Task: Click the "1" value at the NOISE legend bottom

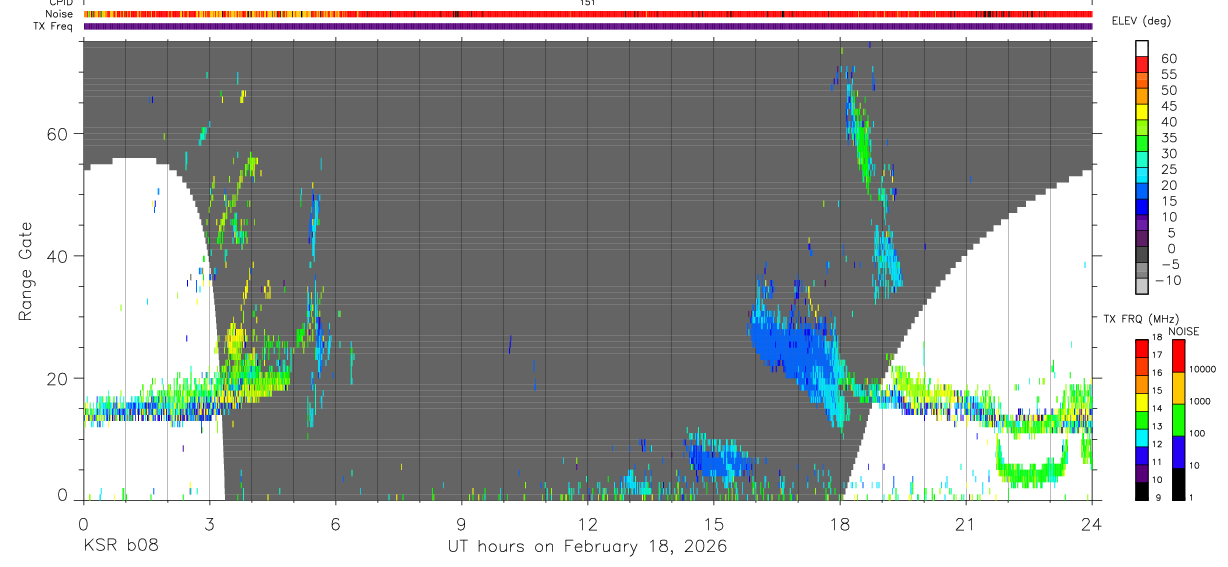Action: pos(1192,497)
